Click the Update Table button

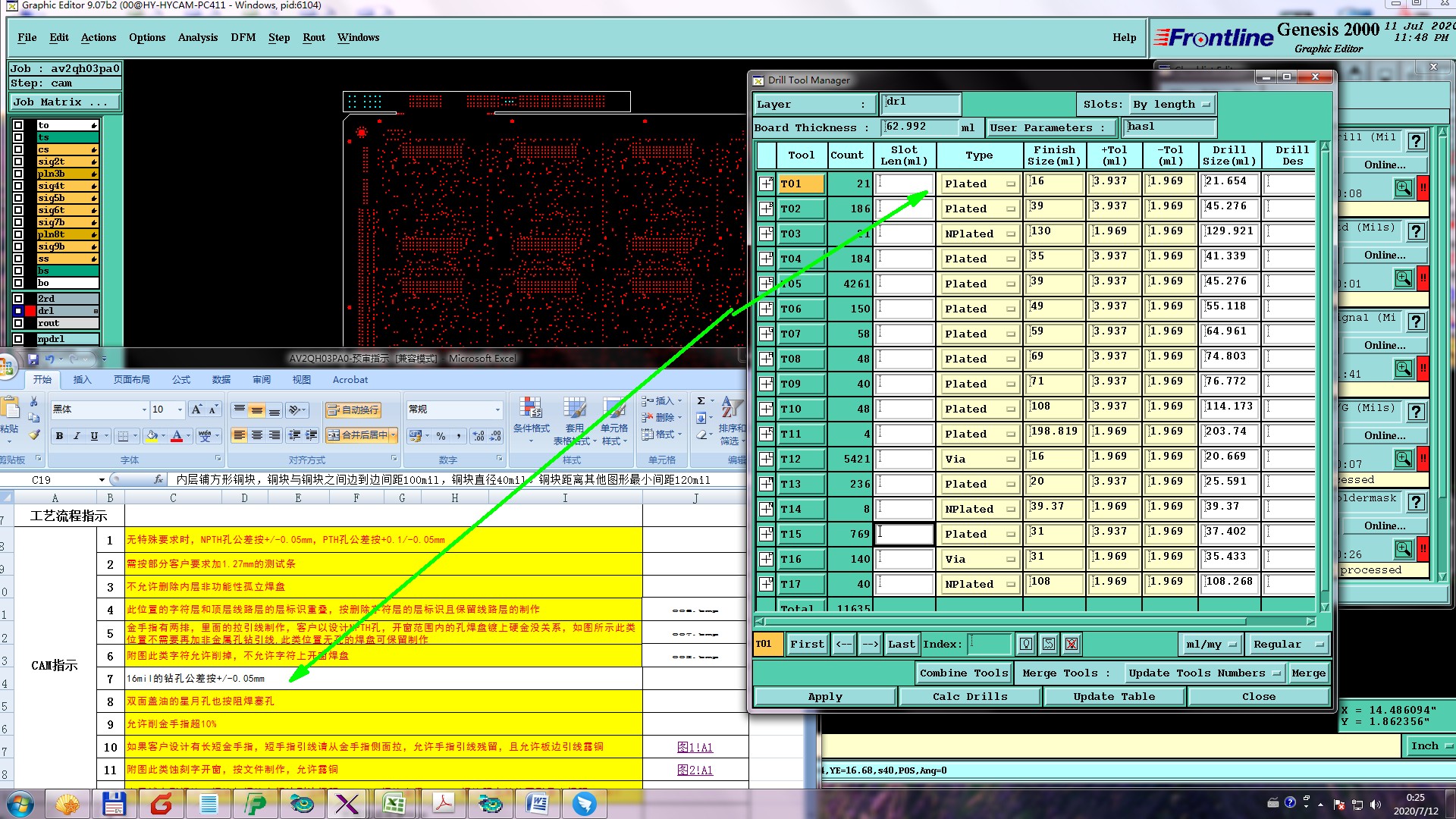click(x=1114, y=696)
